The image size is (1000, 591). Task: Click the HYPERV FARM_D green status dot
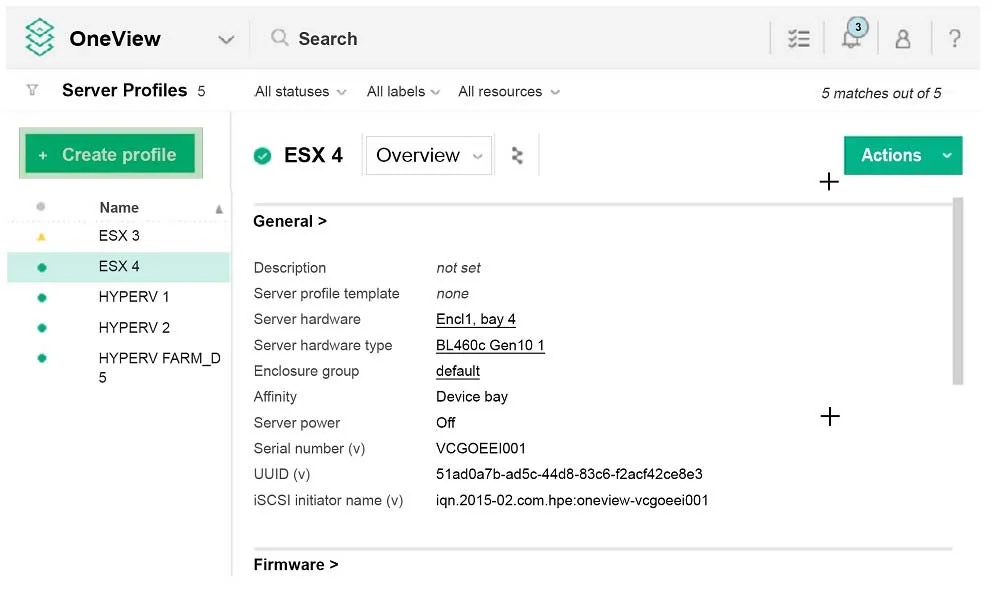point(41,358)
